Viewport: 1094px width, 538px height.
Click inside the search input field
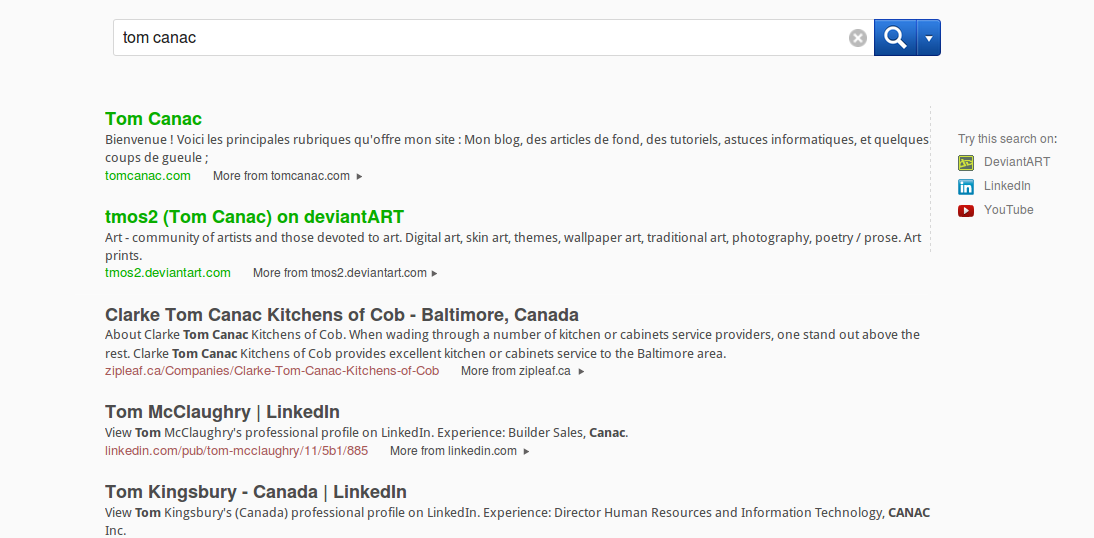point(480,38)
